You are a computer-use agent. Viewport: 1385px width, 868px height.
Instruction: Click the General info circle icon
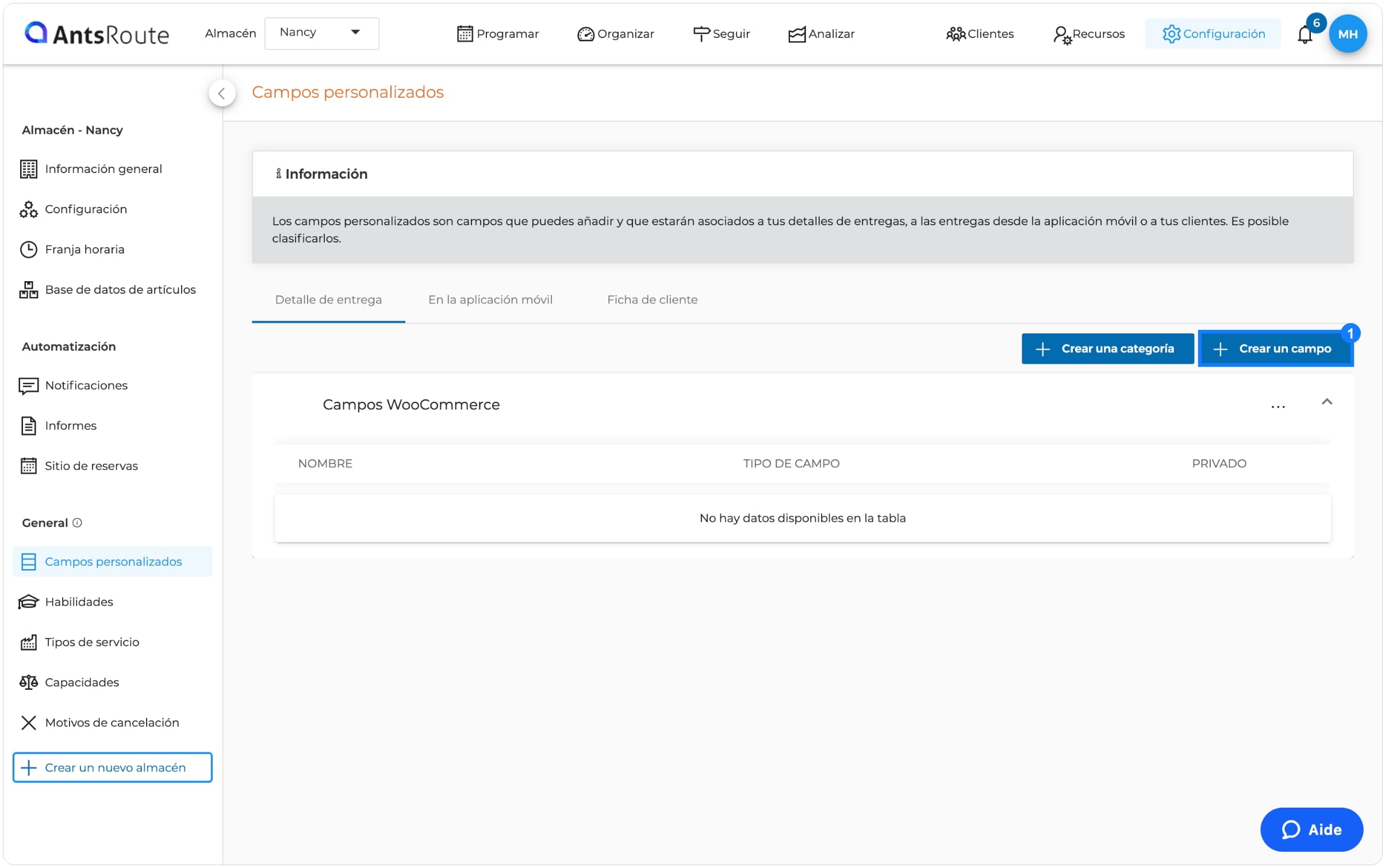pyautogui.click(x=77, y=523)
